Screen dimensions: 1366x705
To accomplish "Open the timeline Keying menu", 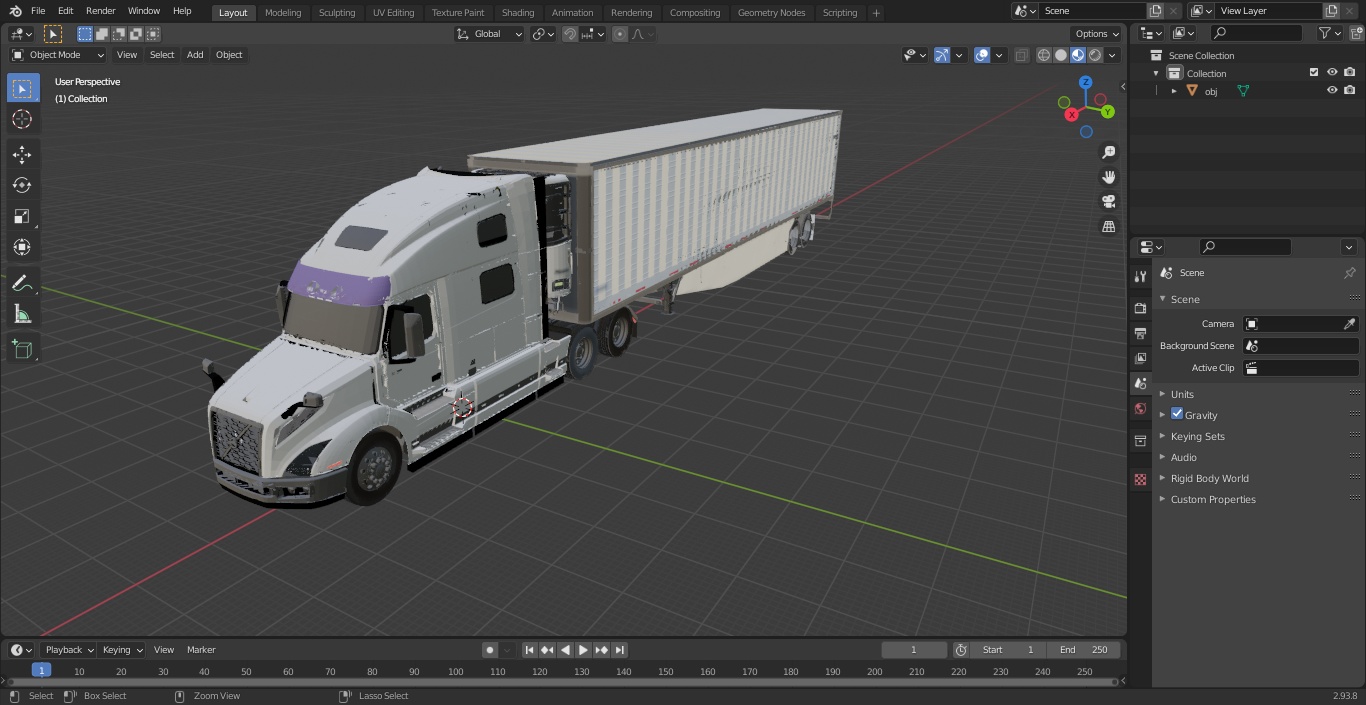I will coord(122,650).
